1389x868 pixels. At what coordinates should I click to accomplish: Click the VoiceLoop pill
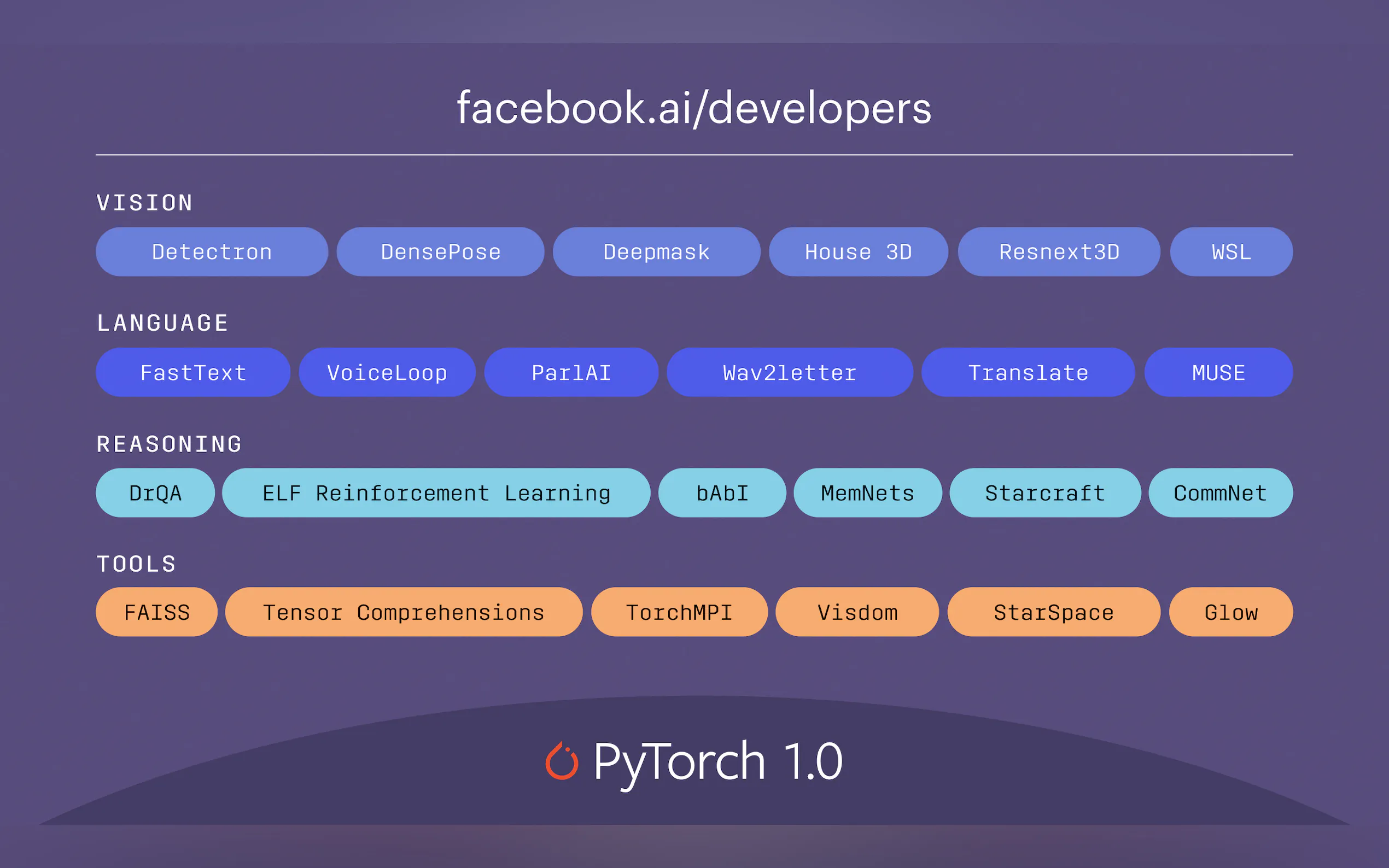click(x=387, y=373)
